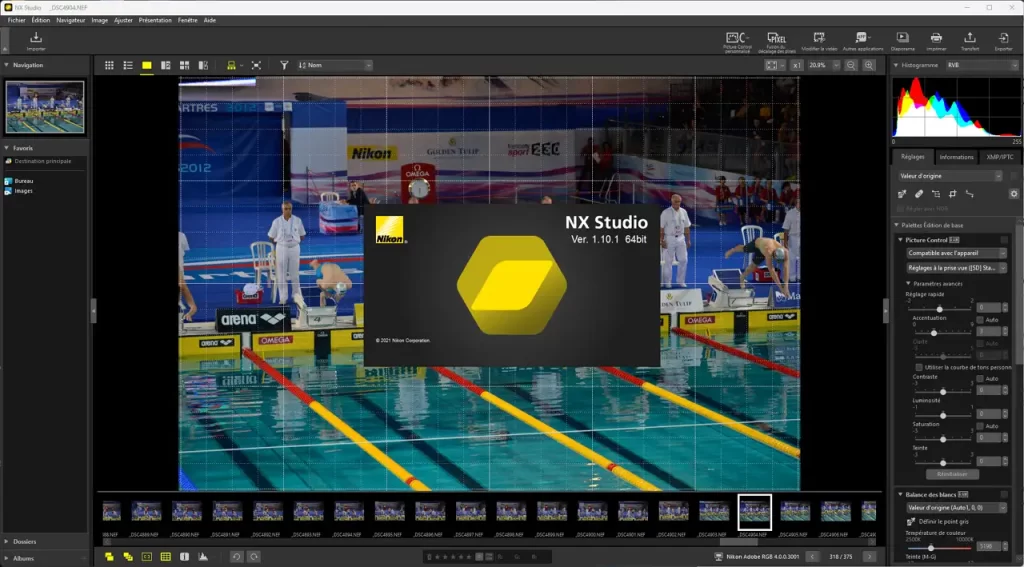Open adjustments panel gear settings
This screenshot has height=567, width=1024.
click(x=1014, y=194)
